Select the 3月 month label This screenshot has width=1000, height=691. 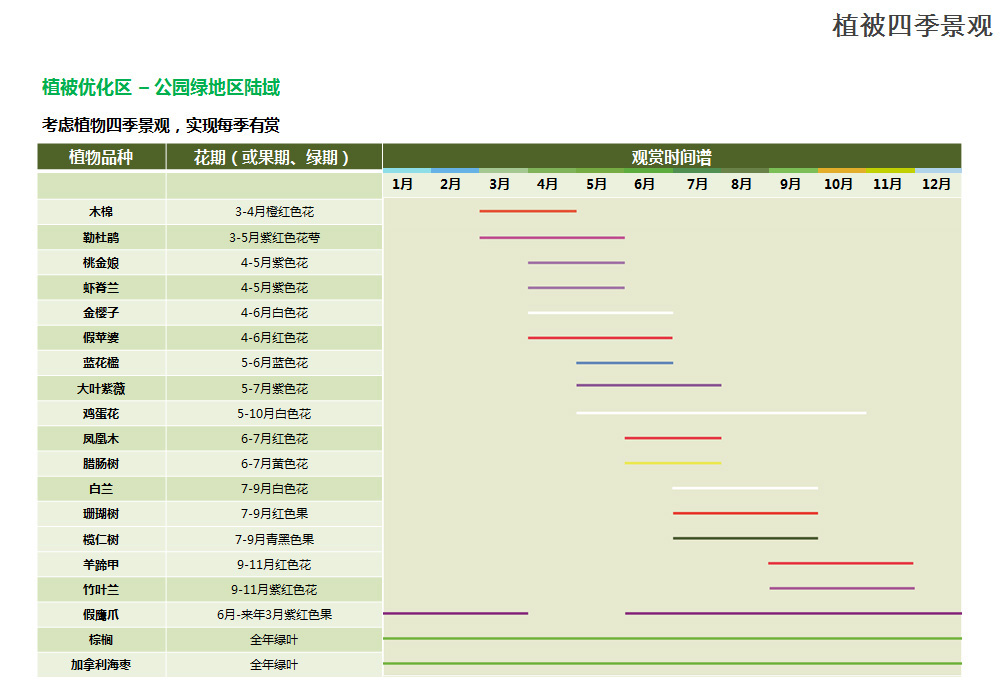click(x=499, y=184)
